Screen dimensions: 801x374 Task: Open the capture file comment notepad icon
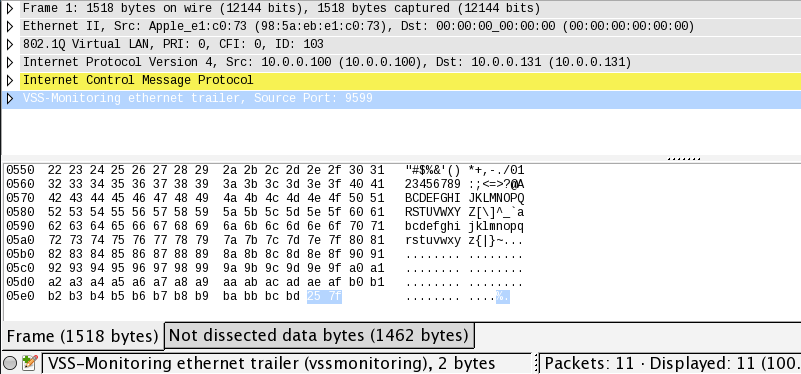point(30,363)
